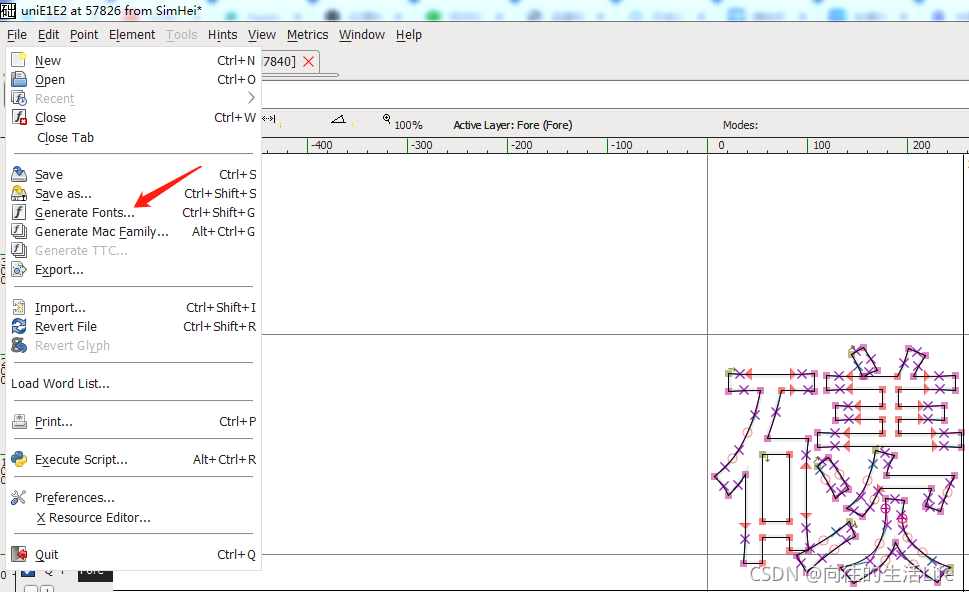
Task: Open the Window menu
Action: coord(362,35)
